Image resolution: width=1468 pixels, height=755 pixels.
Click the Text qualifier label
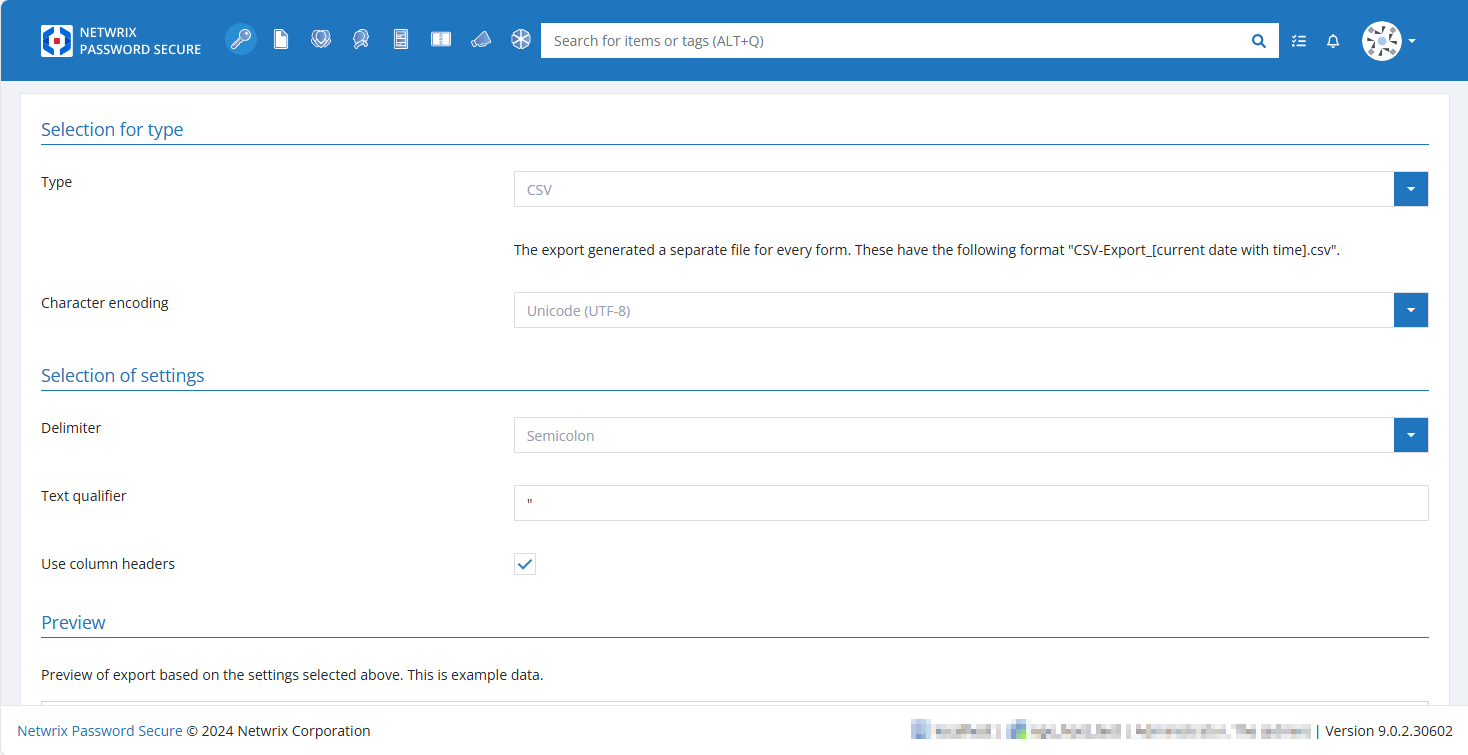click(x=84, y=496)
